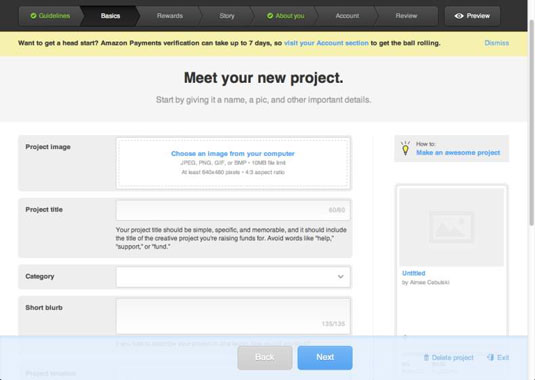Click the green checkmark on the Guidelines step
The width and height of the screenshot is (535, 380).
pyautogui.click(x=33, y=16)
